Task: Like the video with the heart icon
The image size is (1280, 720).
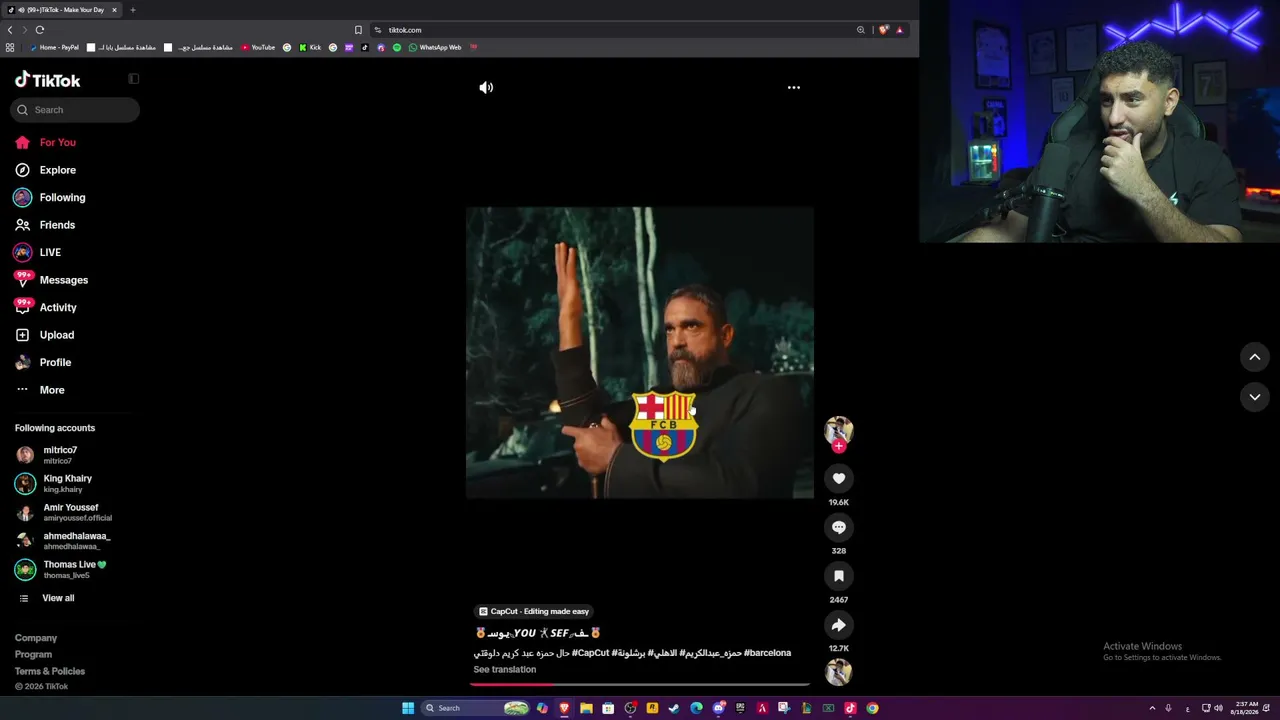Action: (839, 479)
